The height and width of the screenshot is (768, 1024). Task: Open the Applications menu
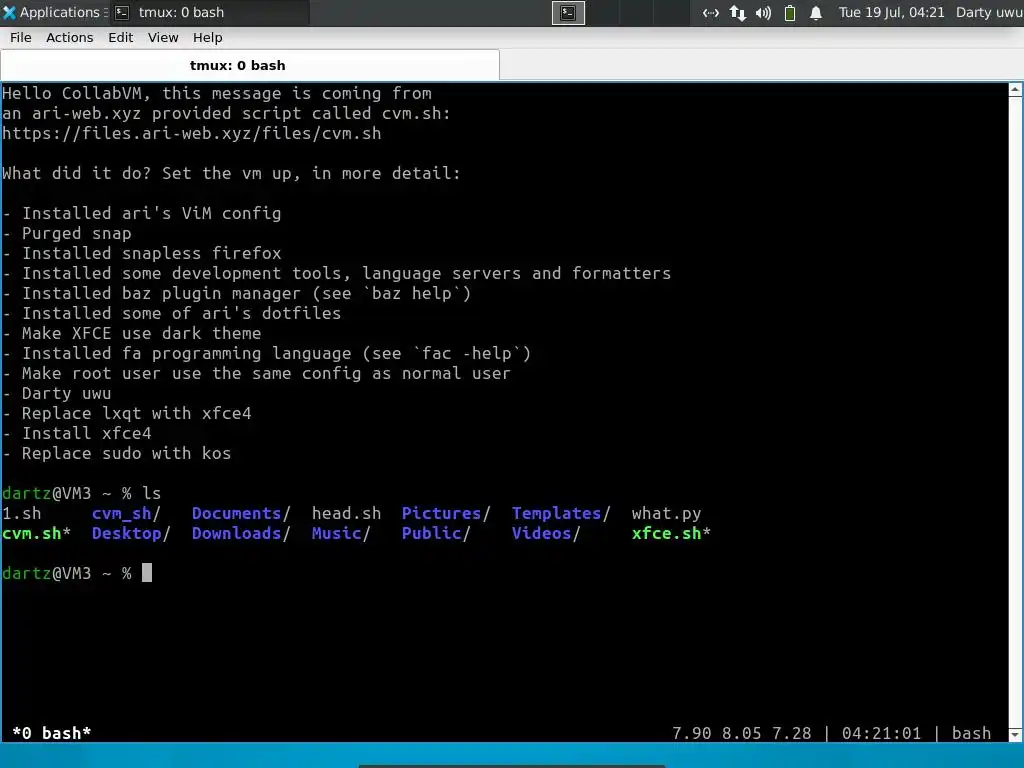tap(55, 12)
